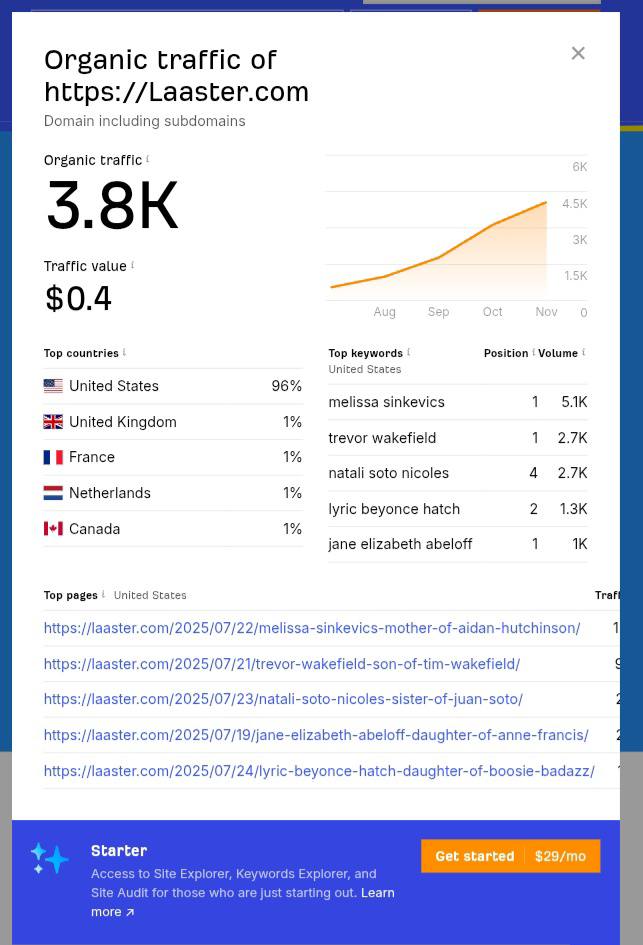Close the organic traffic dialog
This screenshot has height=945, width=643.
click(578, 53)
